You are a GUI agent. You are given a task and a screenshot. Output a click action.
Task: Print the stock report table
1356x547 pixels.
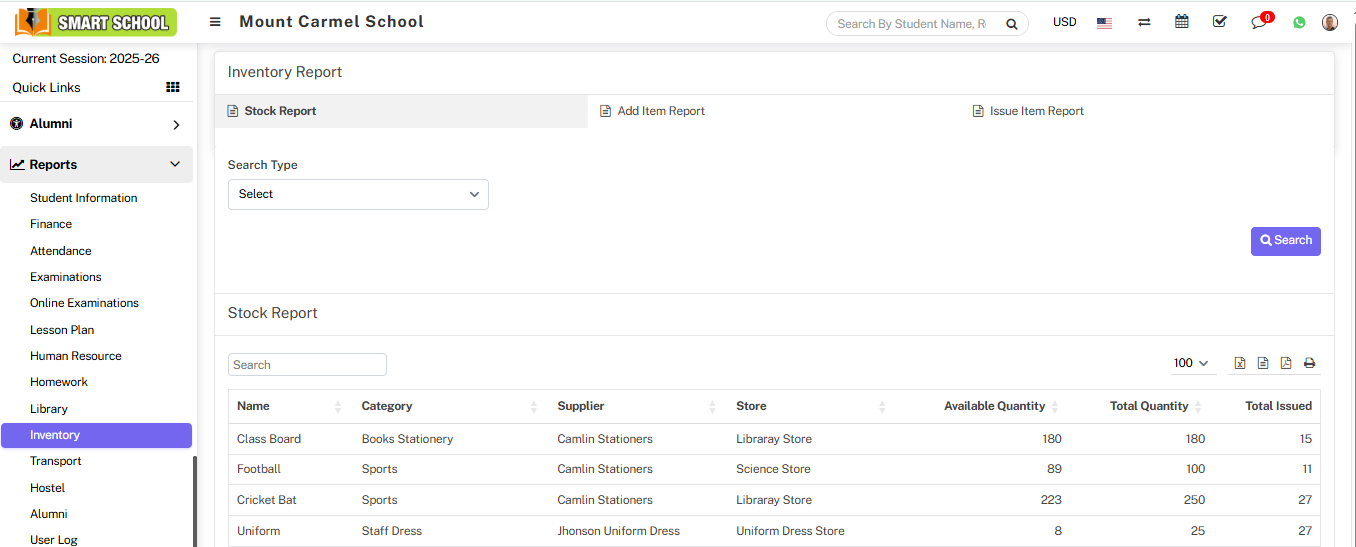coord(1309,363)
